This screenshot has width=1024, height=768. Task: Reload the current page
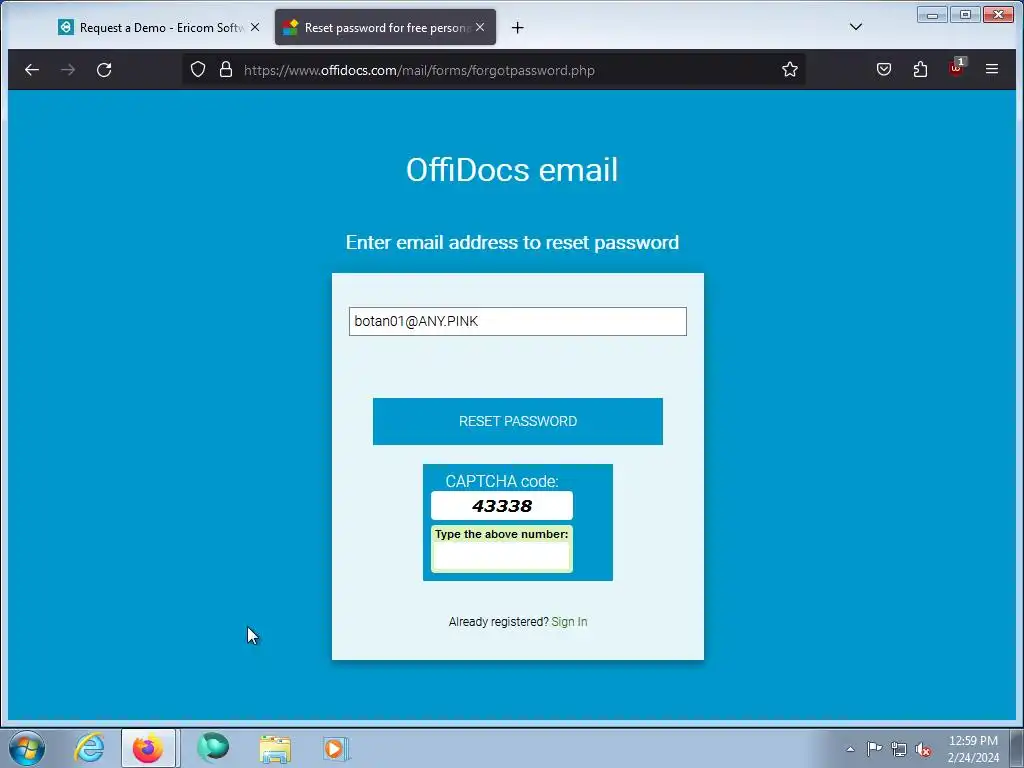(104, 69)
